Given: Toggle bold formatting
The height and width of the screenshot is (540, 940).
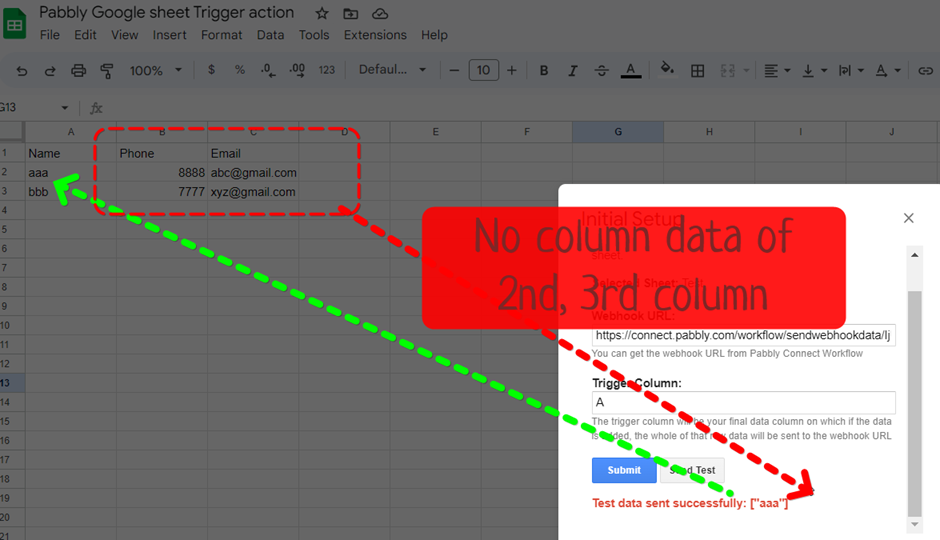Looking at the screenshot, I should point(544,71).
